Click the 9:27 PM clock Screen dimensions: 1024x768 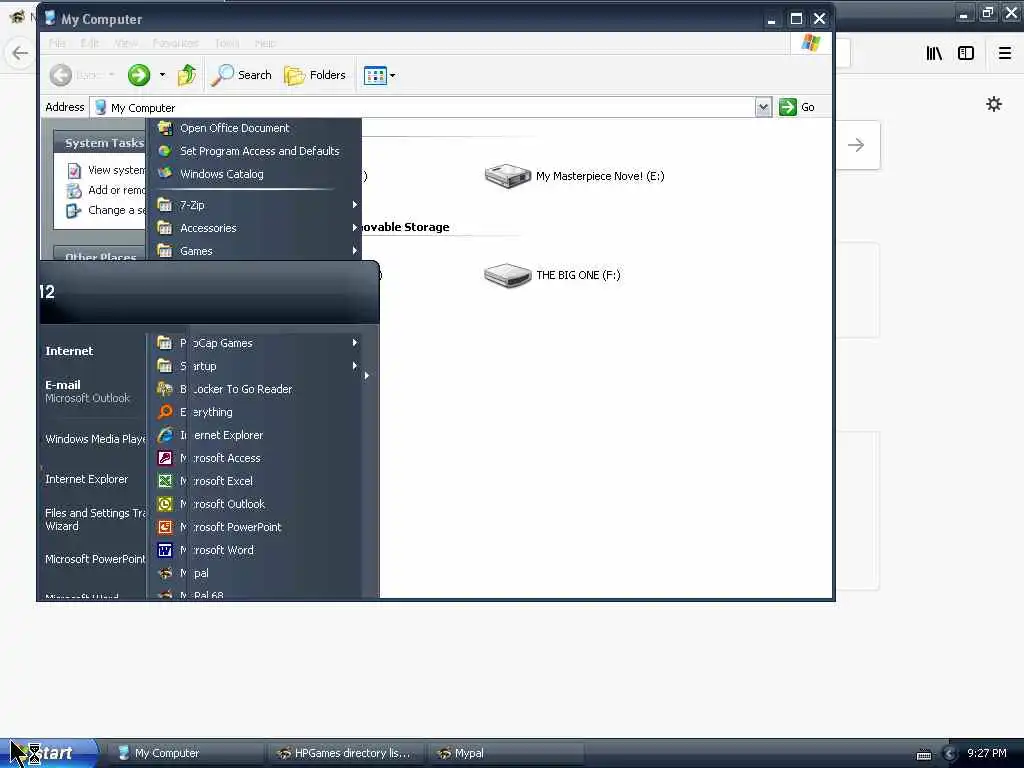[987, 753]
